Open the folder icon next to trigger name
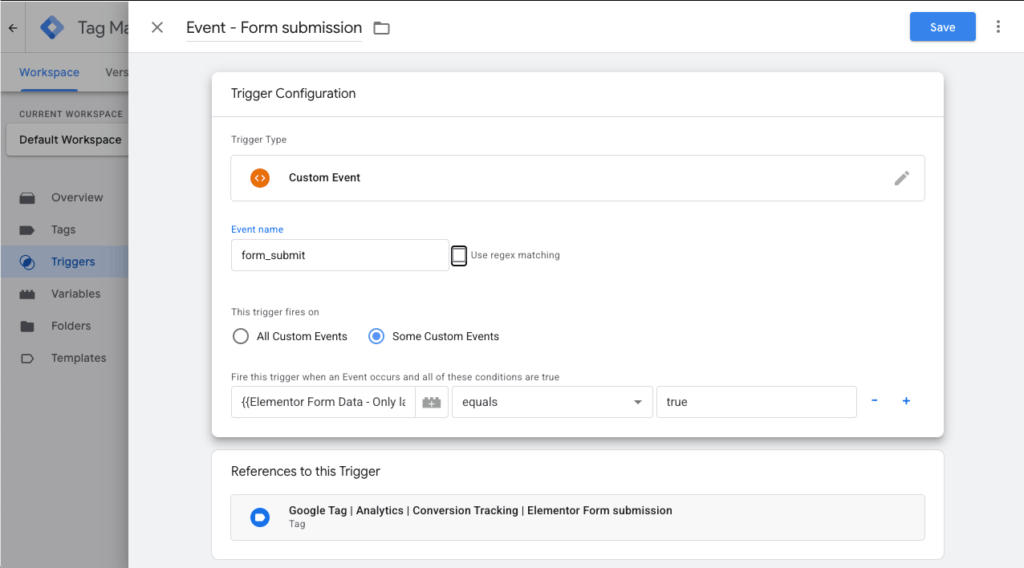The width and height of the screenshot is (1024, 568). coord(381,28)
